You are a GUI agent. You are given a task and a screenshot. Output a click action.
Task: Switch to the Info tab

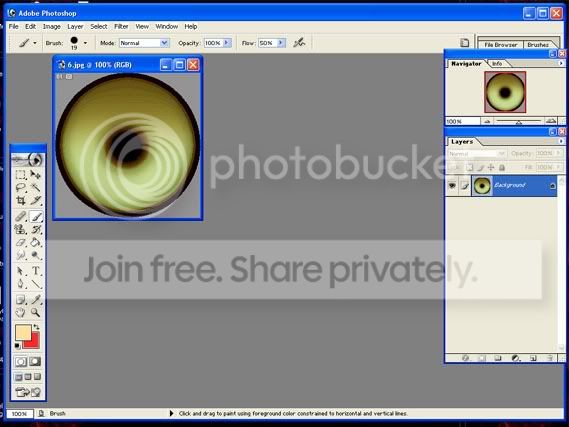click(x=497, y=63)
